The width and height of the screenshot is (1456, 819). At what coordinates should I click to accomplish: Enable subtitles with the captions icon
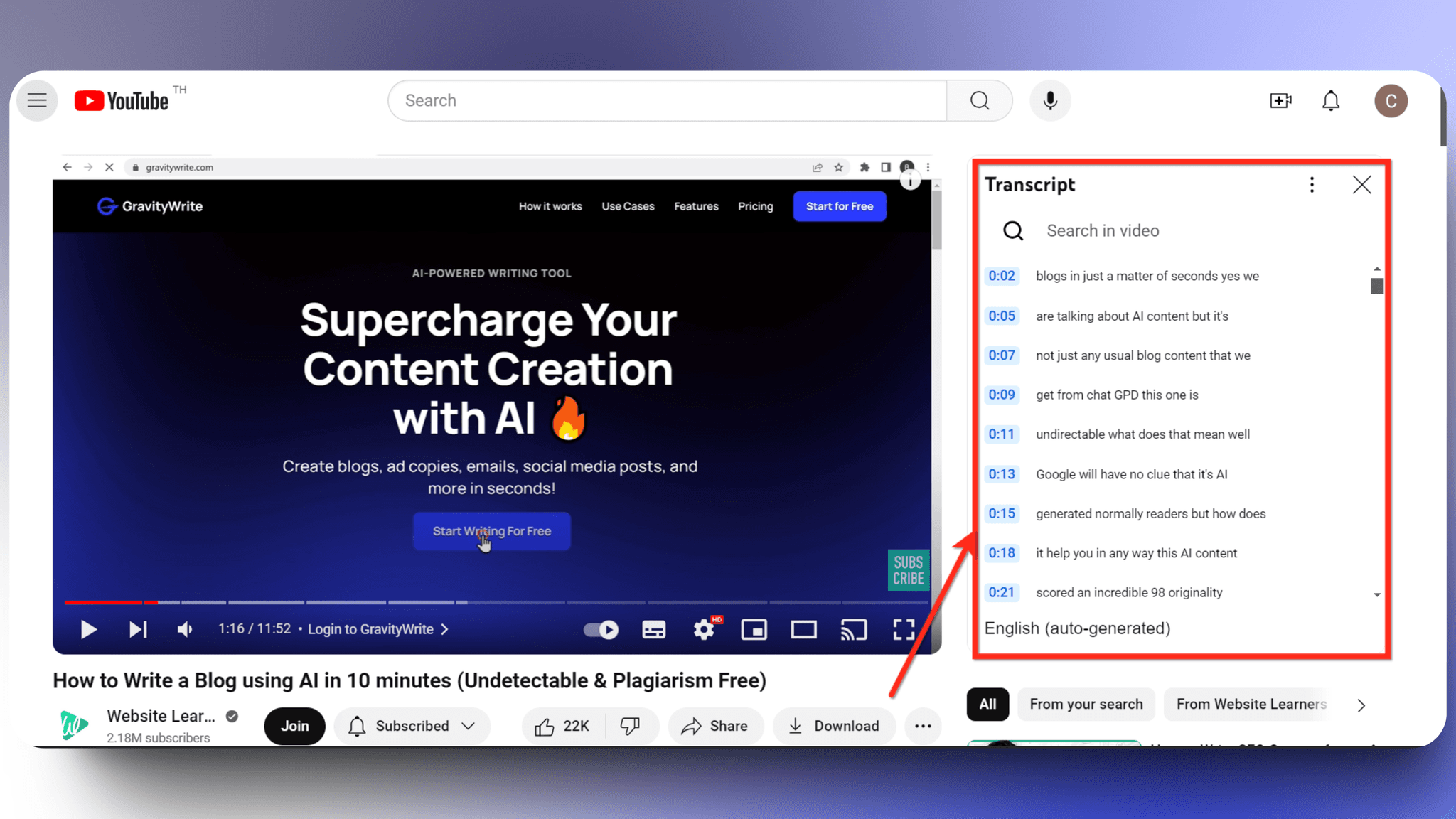click(x=653, y=629)
